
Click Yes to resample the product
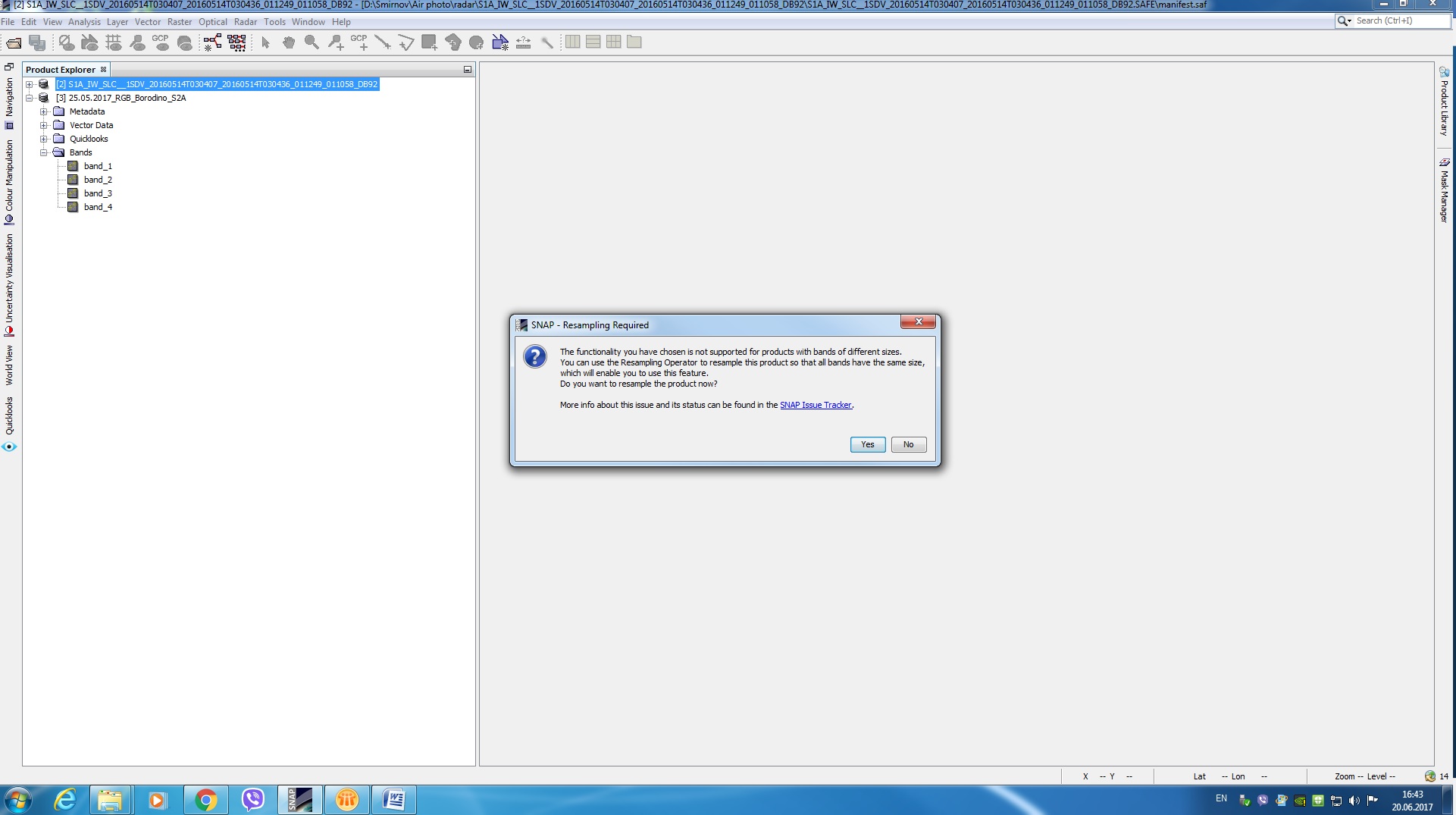(x=868, y=444)
